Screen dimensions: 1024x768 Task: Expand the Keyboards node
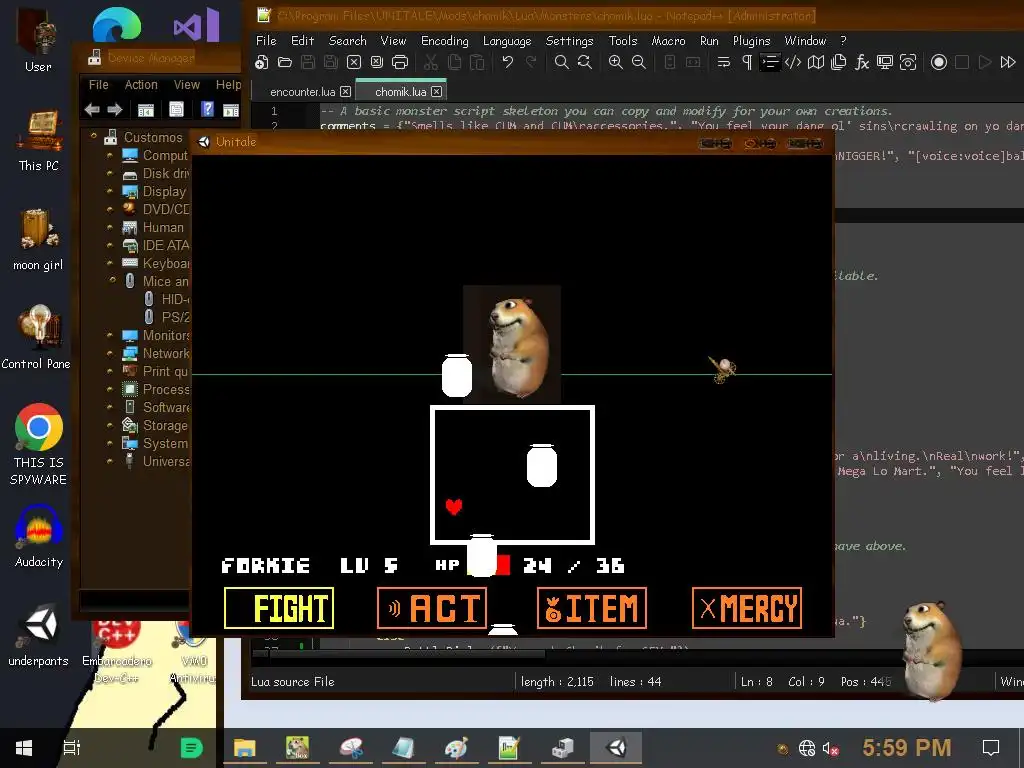(x=110, y=263)
